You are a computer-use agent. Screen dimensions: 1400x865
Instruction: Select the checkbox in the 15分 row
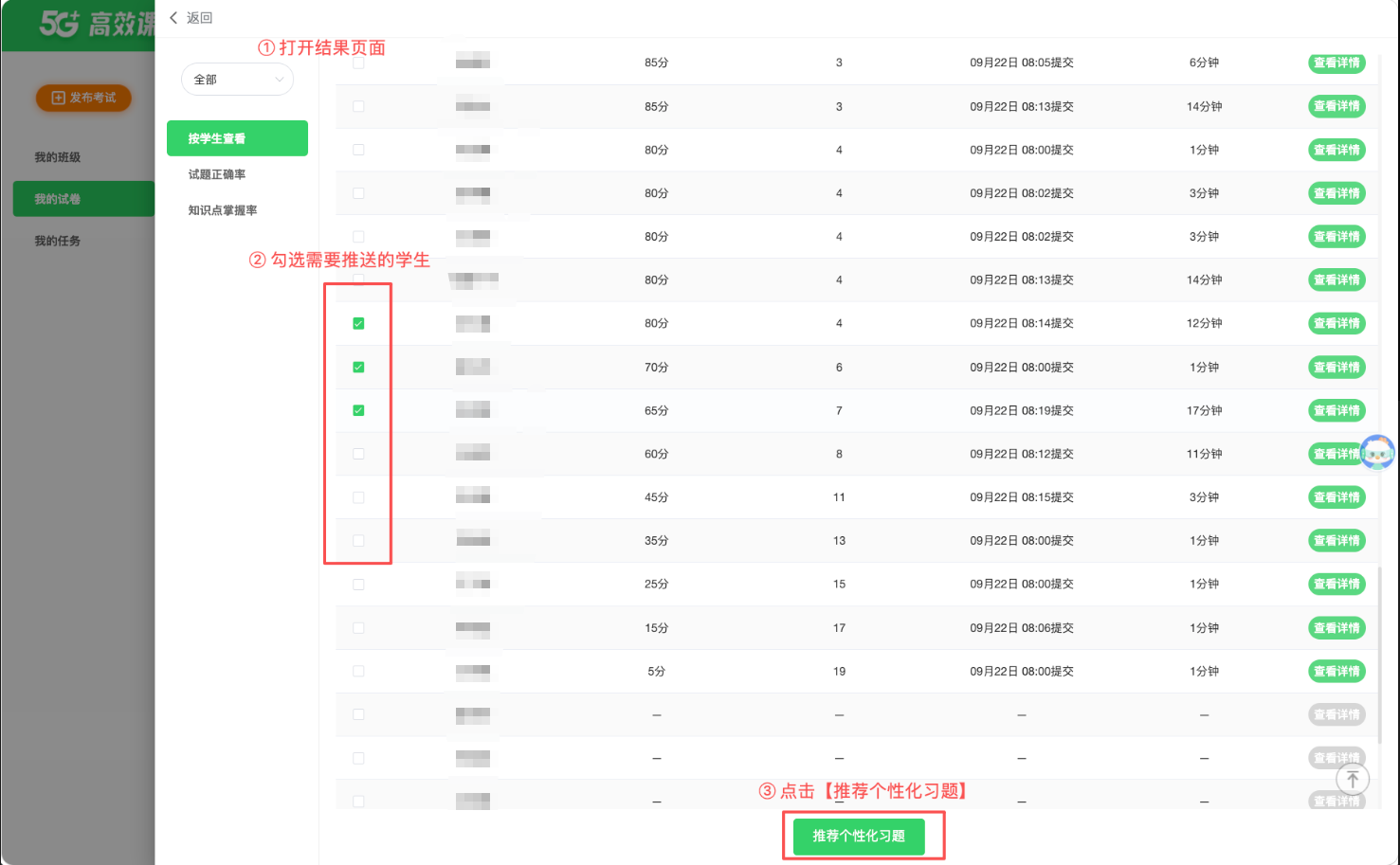click(358, 628)
